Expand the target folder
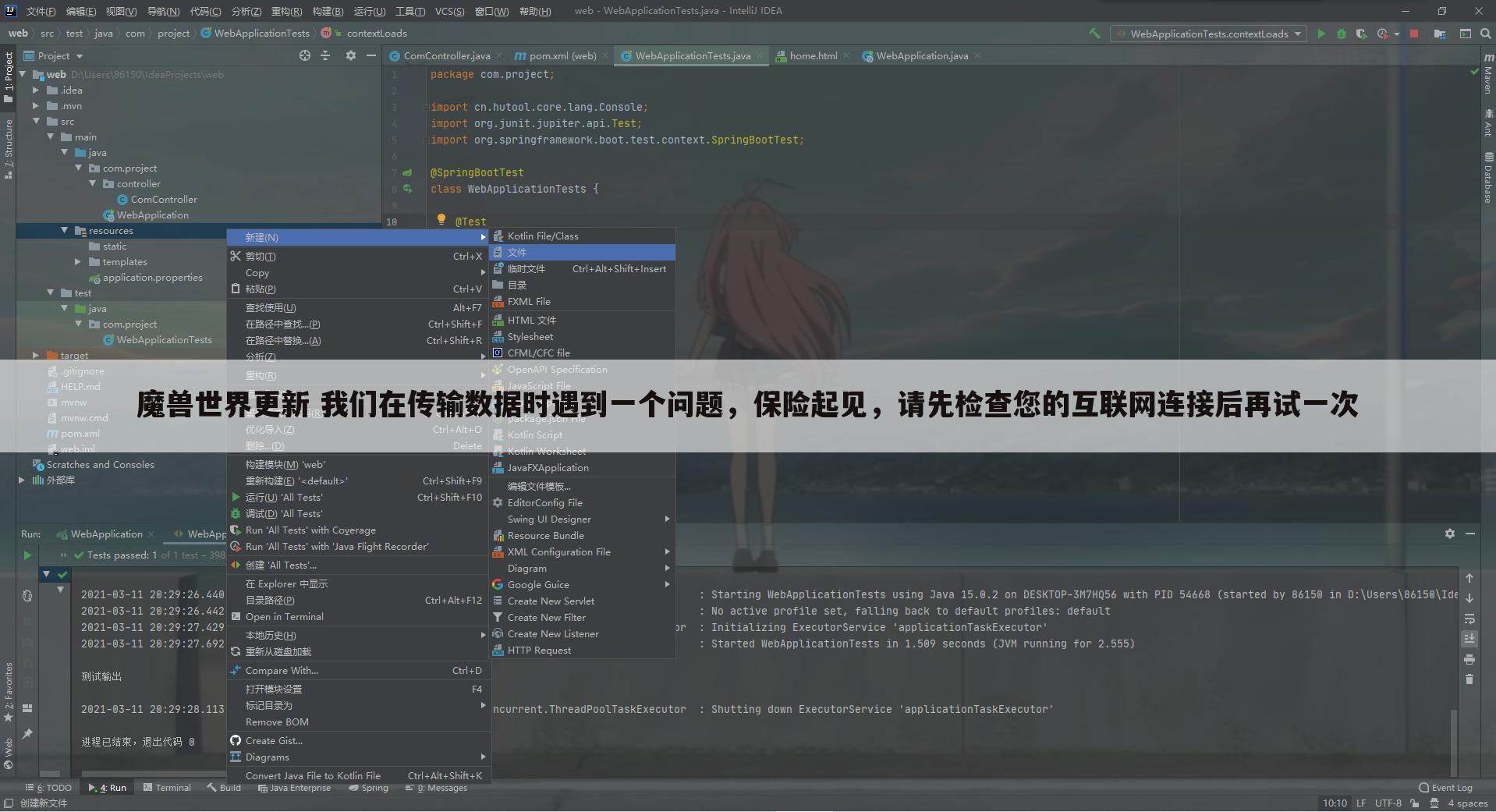The width and height of the screenshot is (1496, 812). coord(36,356)
